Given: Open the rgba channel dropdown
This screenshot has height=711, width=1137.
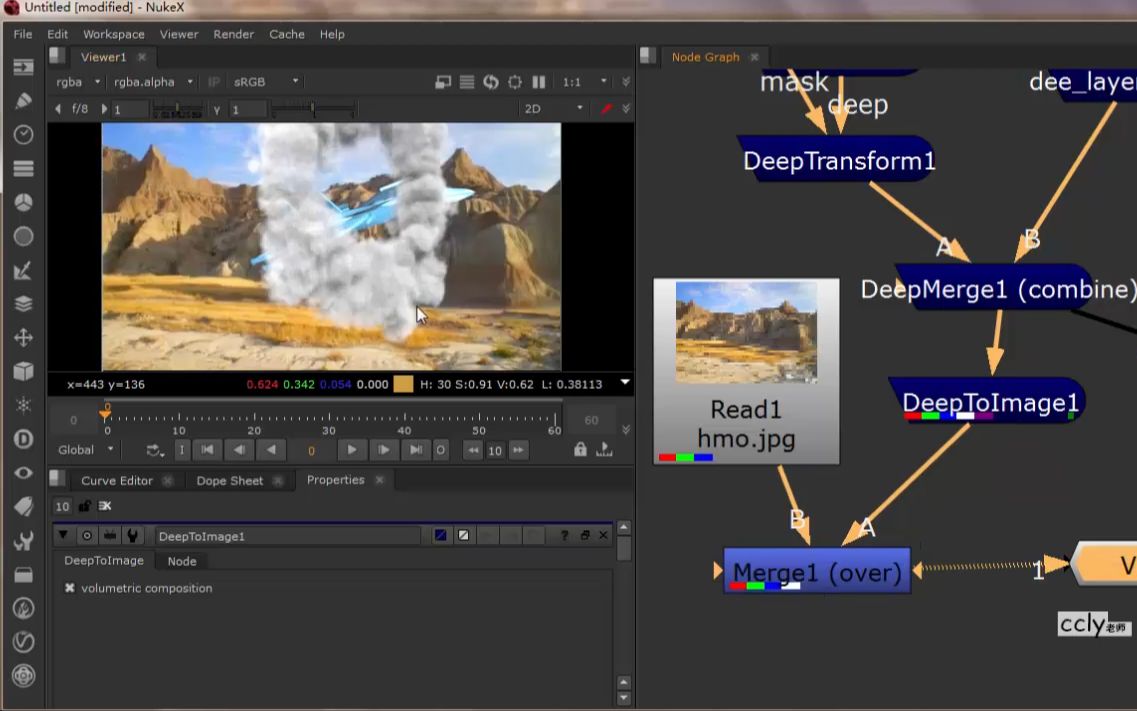Looking at the screenshot, I should pyautogui.click(x=79, y=82).
